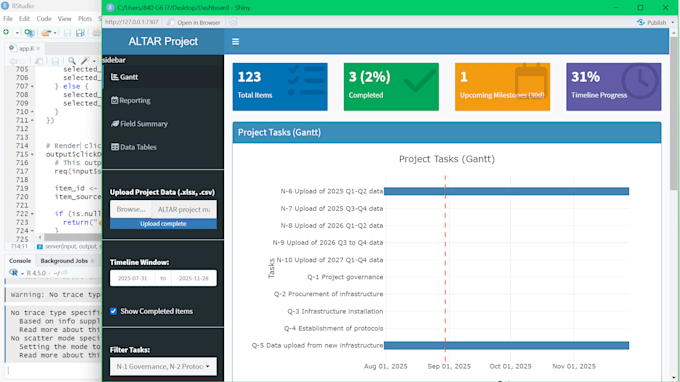Toggle the sidebar with the hamburger icon
The width and height of the screenshot is (680, 382).
click(x=235, y=42)
